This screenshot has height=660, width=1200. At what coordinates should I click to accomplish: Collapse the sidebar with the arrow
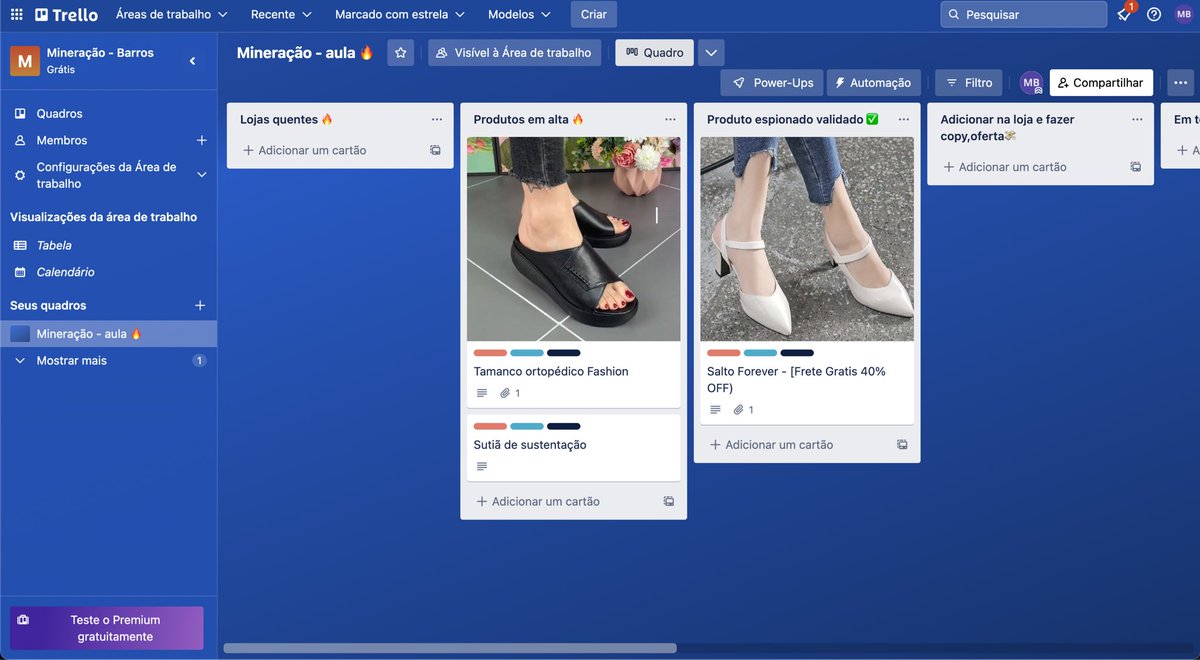tap(193, 61)
